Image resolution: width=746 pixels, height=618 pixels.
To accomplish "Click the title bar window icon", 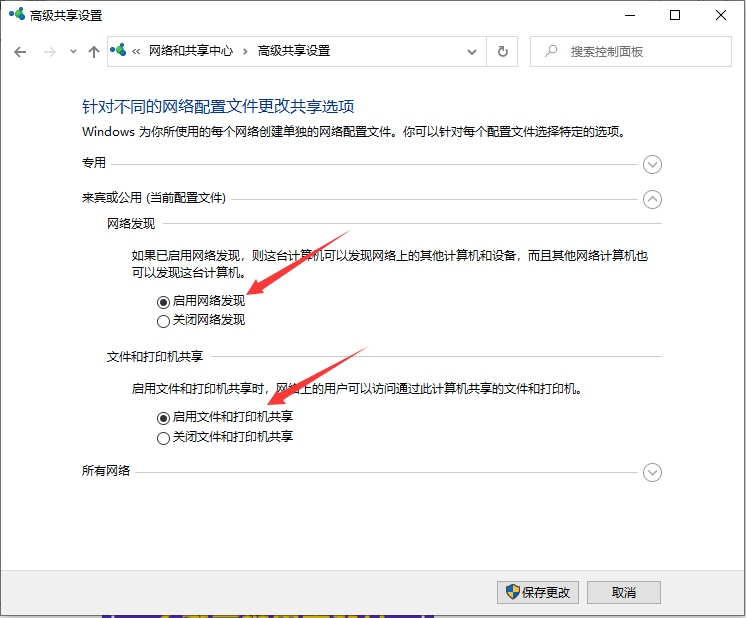I will [15, 16].
